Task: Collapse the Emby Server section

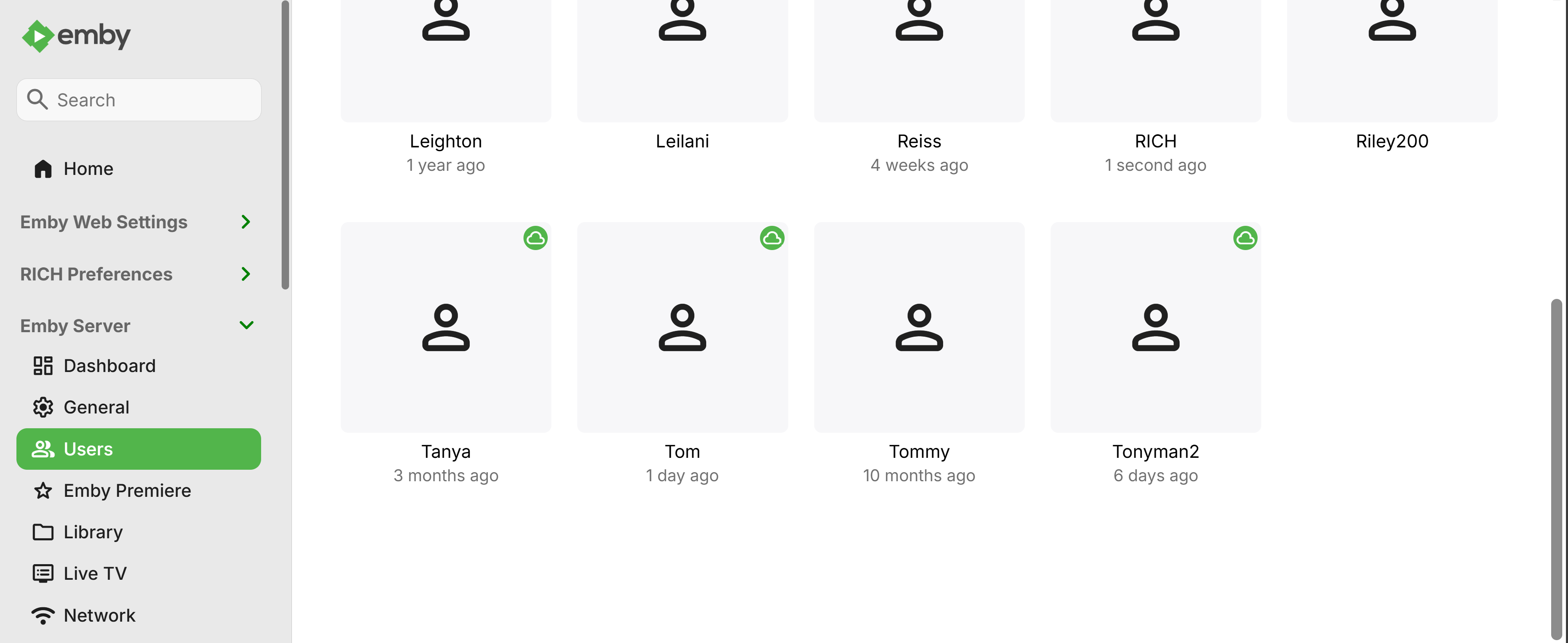Action: click(x=246, y=326)
